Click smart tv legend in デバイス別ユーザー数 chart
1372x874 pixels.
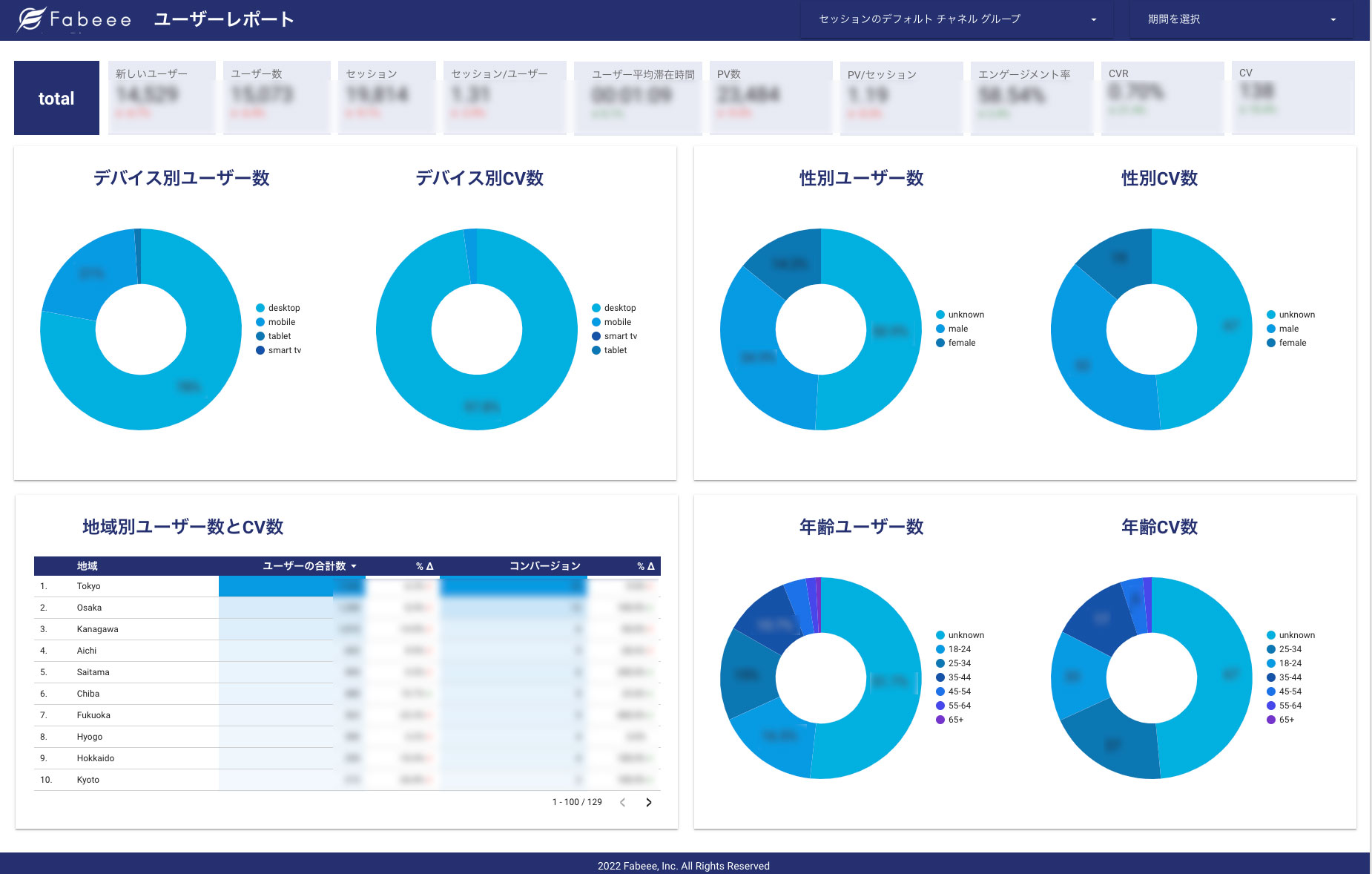279,350
